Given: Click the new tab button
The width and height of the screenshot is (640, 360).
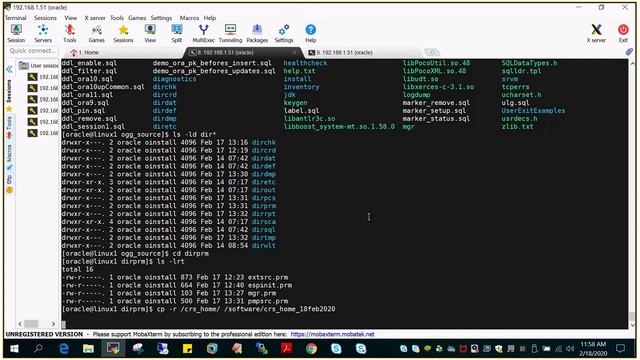Looking at the screenshot, I should click(x=432, y=52).
